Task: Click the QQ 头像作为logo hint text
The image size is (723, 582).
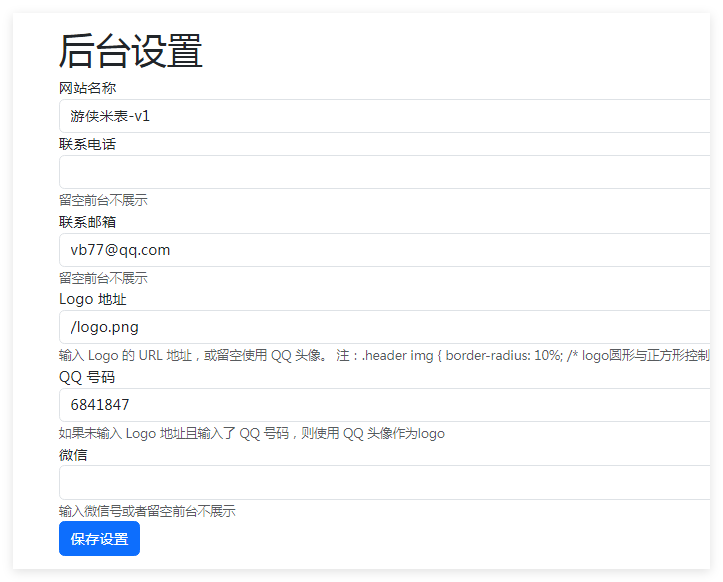Action: (251, 433)
